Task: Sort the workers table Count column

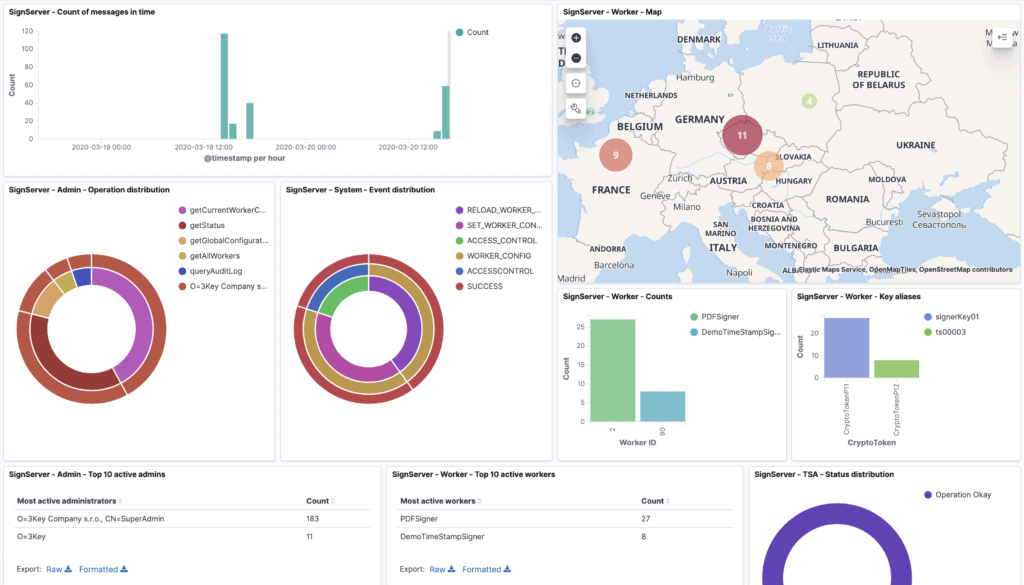Action: pos(655,501)
